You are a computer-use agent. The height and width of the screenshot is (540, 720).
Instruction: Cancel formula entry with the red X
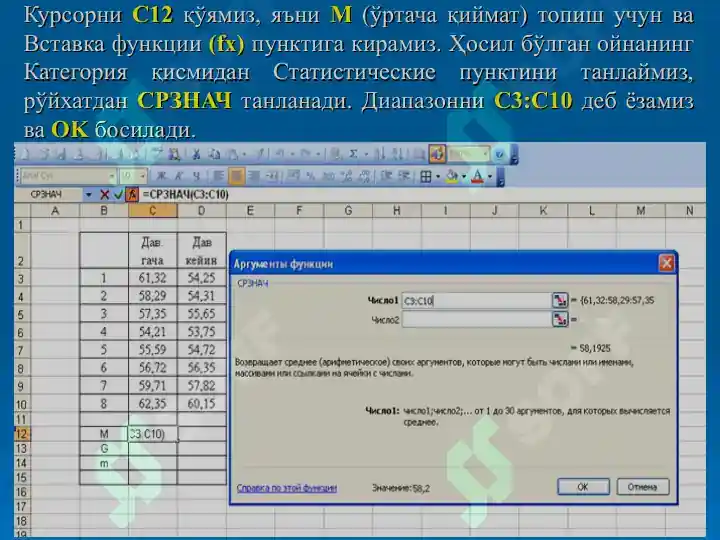104,195
